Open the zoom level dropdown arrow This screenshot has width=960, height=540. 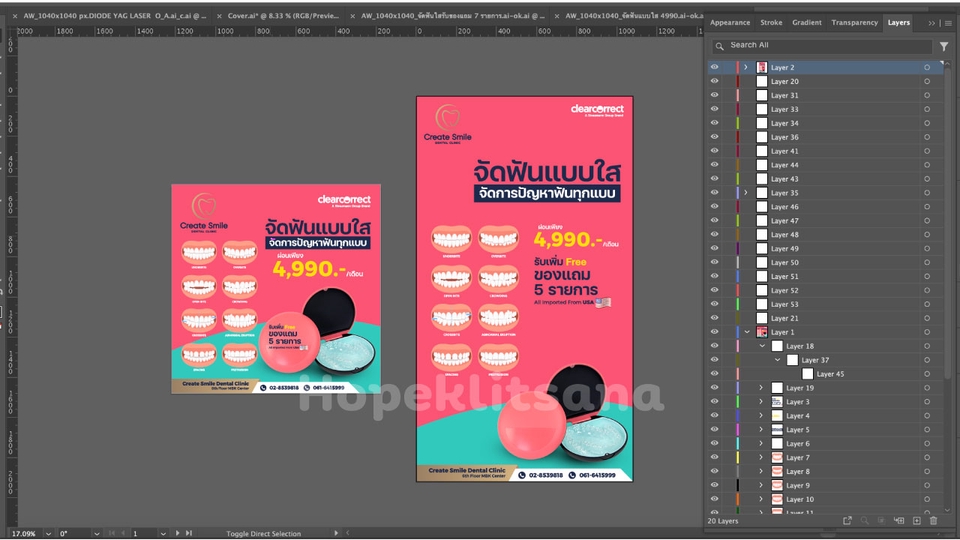click(48, 534)
